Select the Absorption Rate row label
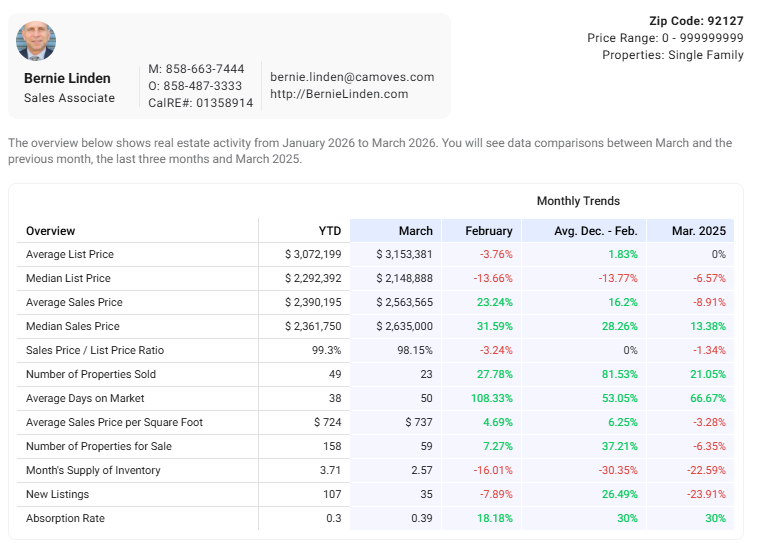The image size is (769, 558). 65,518
